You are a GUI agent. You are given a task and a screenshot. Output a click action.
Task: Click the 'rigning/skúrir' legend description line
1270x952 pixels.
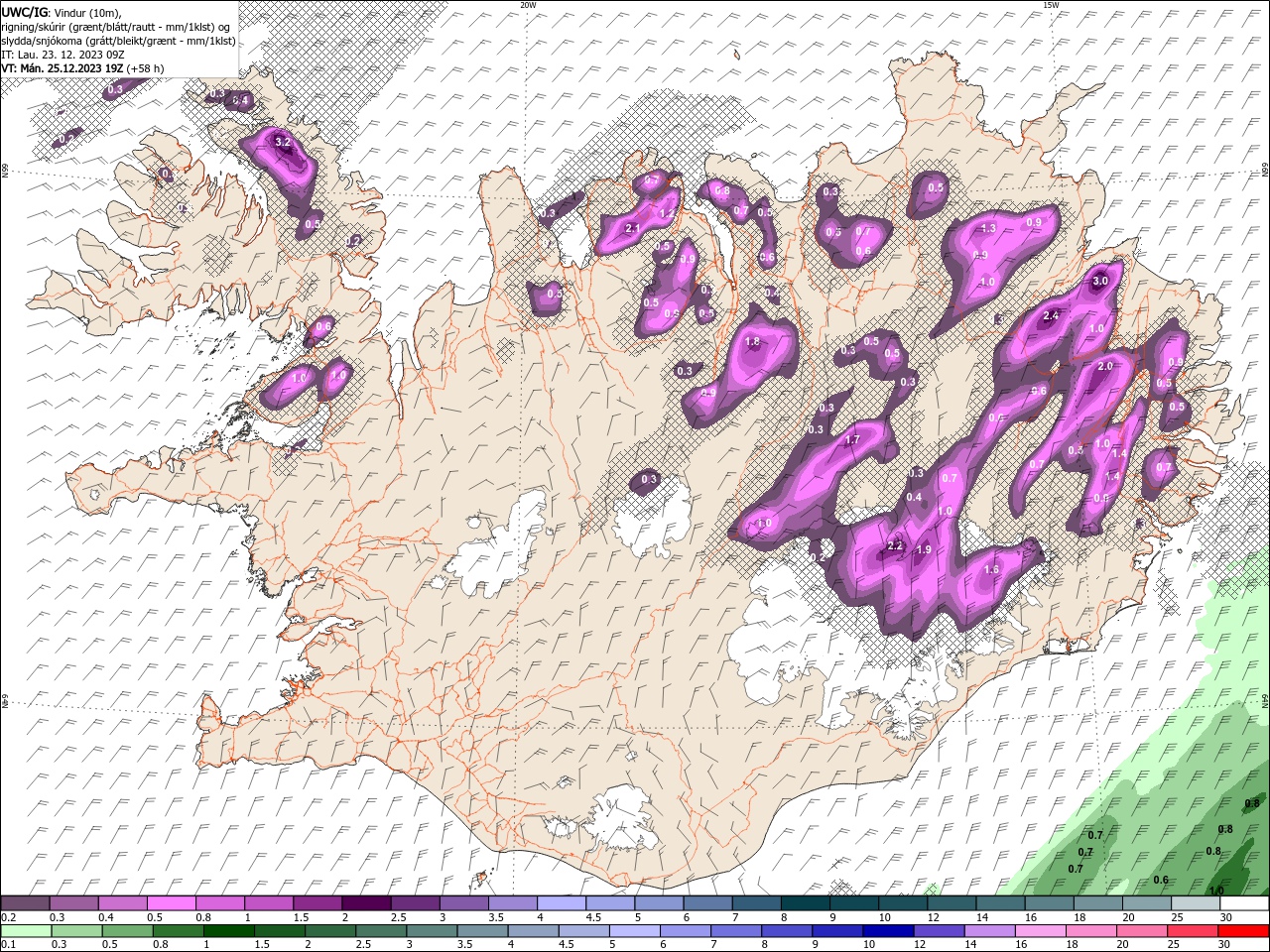click(x=116, y=26)
